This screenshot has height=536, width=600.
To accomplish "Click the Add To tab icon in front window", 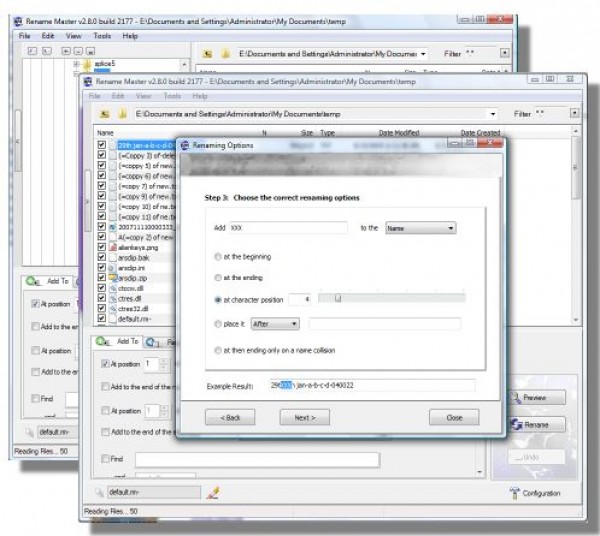I will pyautogui.click(x=103, y=341).
